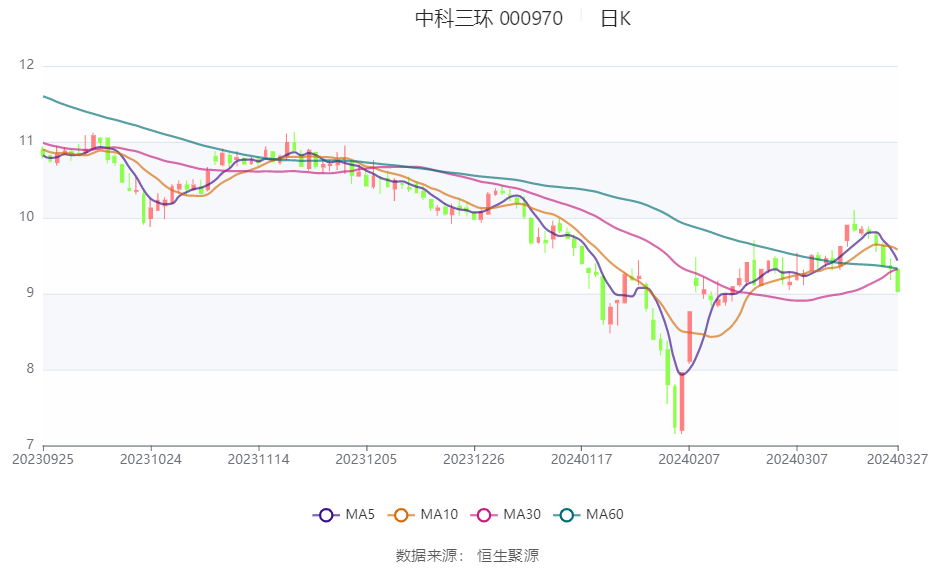
Task: Click the x-axis date label 20240207
Action: tap(689, 460)
